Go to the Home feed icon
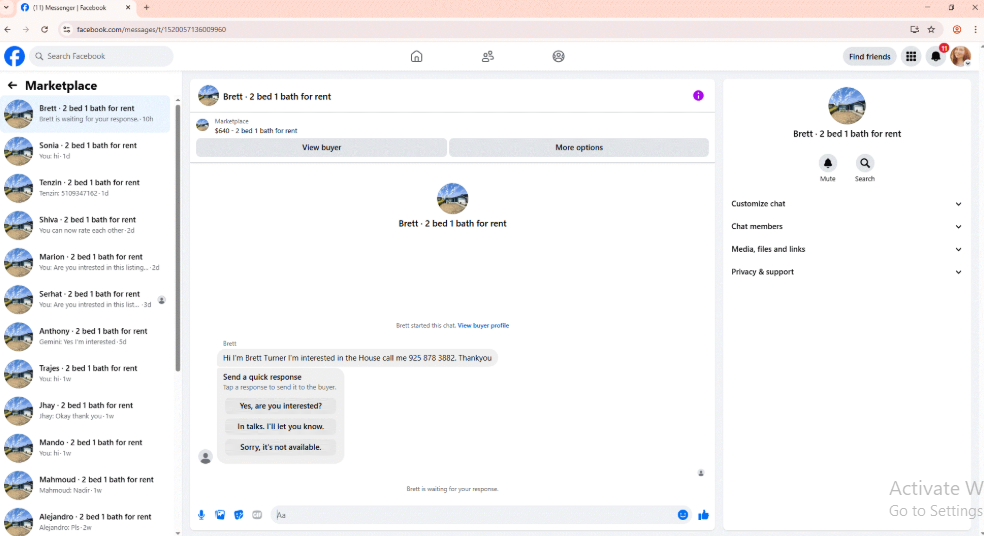The image size is (984, 536). coord(416,56)
